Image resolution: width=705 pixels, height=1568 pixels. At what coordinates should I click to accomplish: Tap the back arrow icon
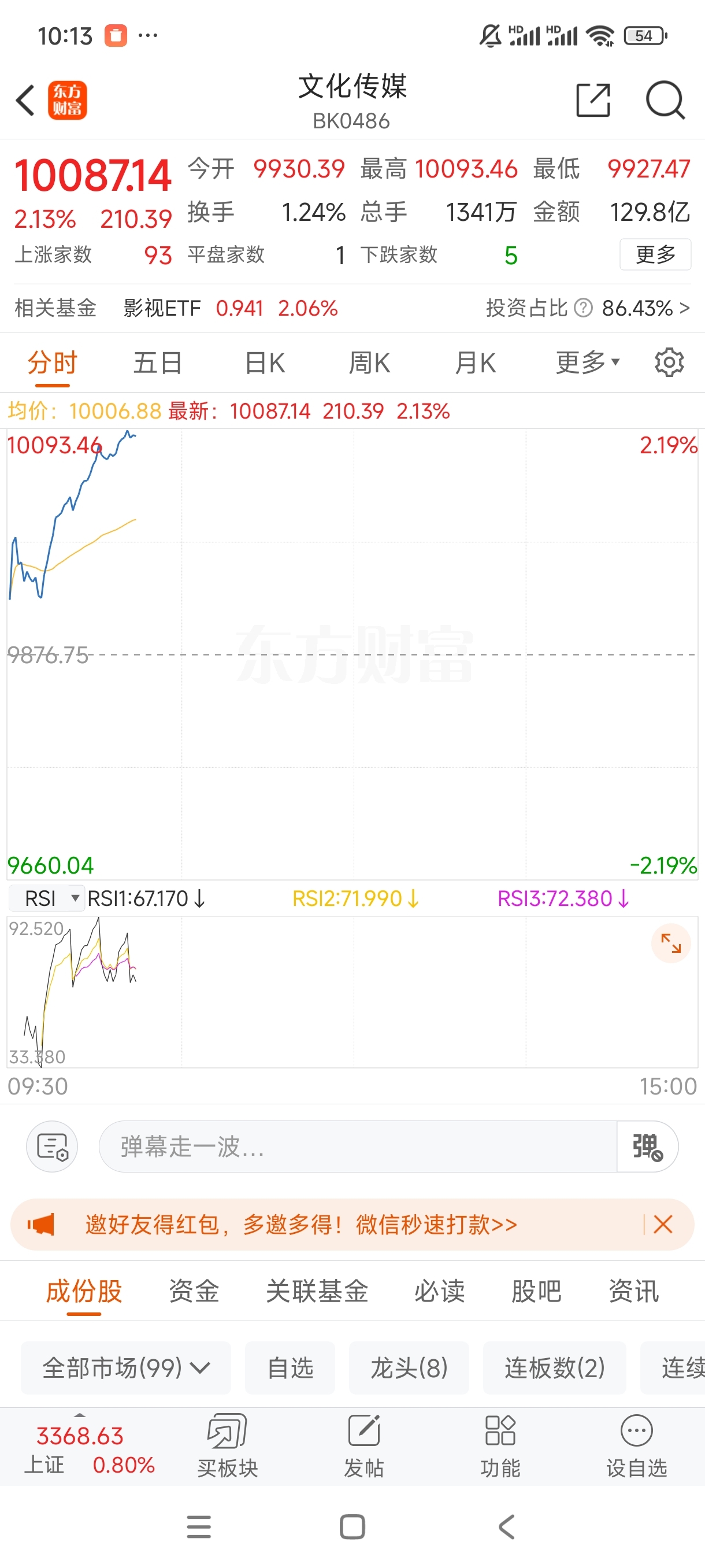click(25, 100)
